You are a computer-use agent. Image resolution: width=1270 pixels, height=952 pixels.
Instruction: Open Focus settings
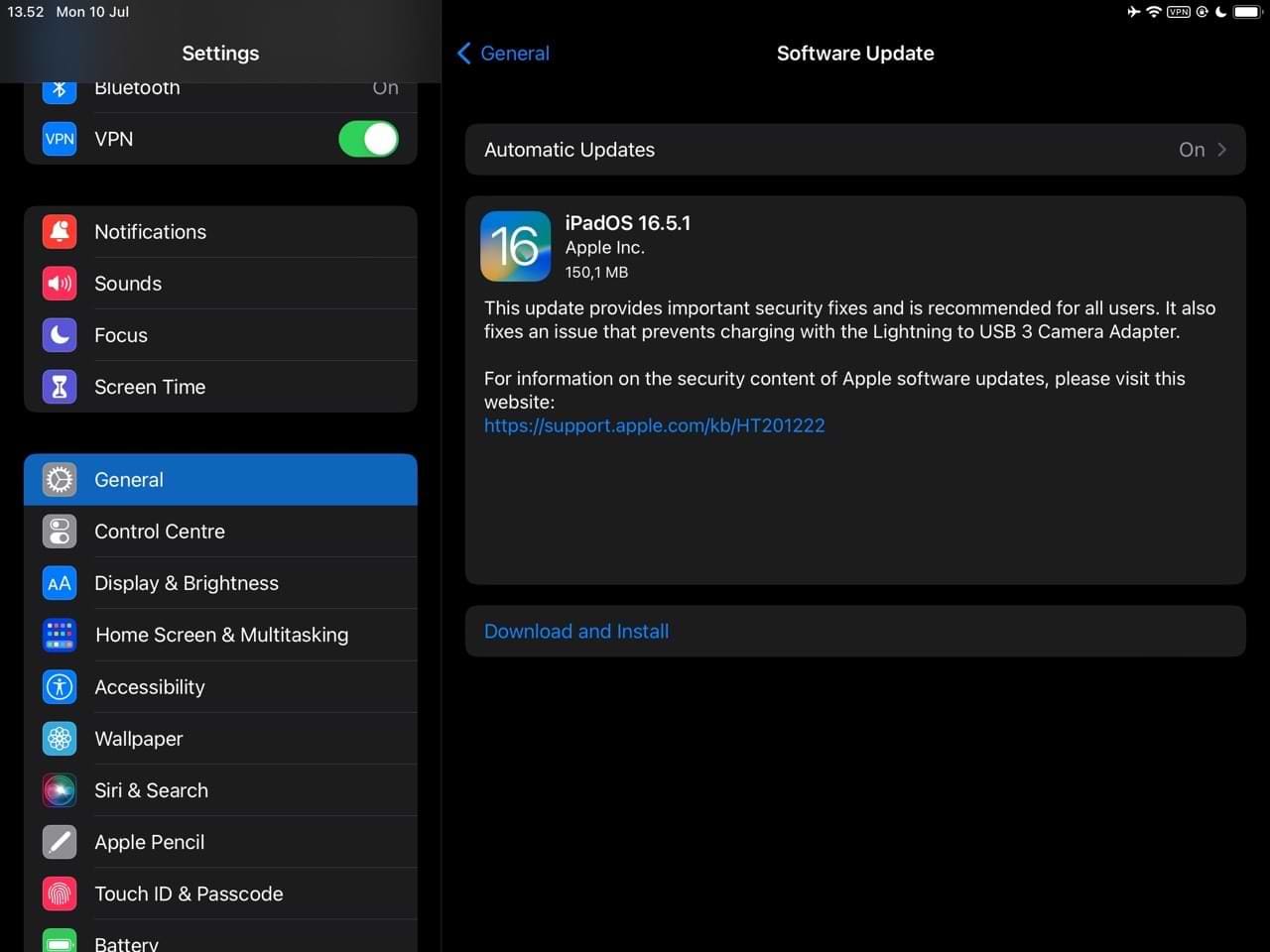[x=220, y=335]
